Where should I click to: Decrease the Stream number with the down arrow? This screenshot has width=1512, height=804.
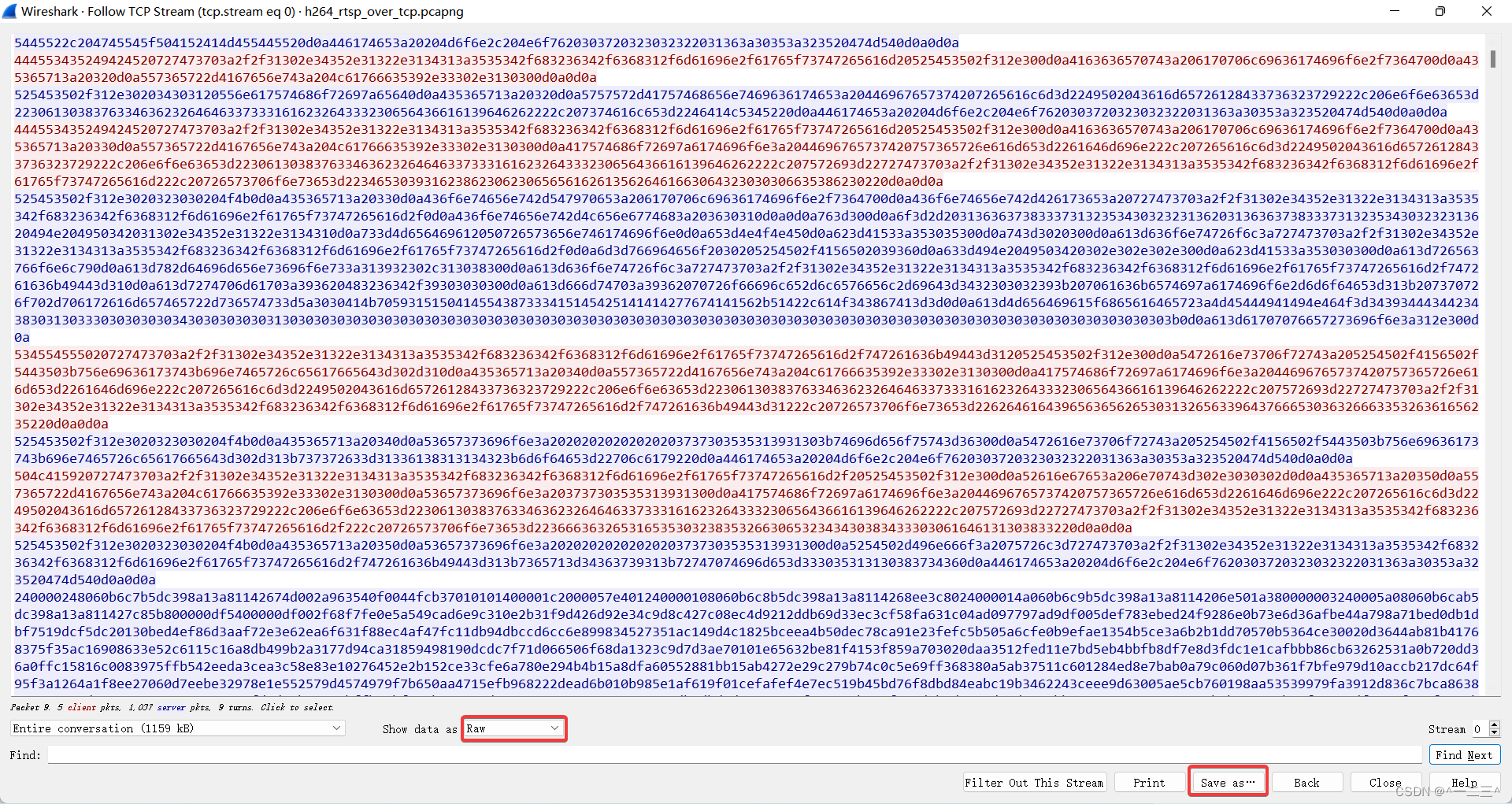(1495, 733)
